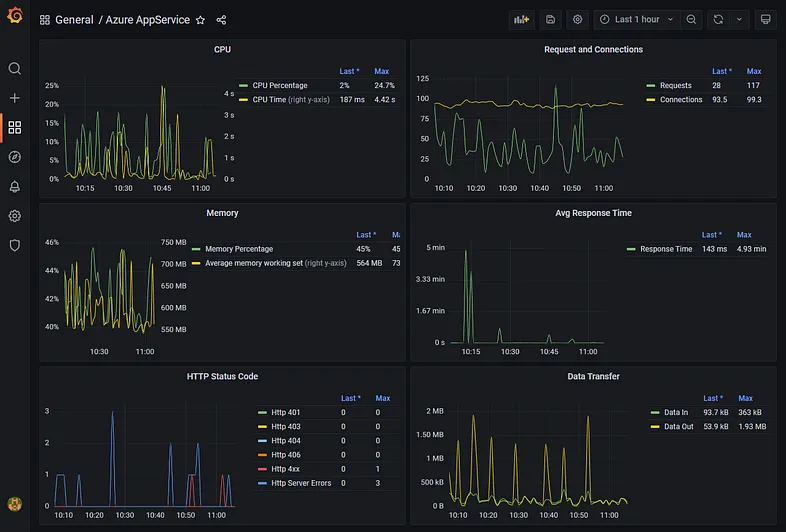Save dashboard using the floppy disk icon
Screen dimensions: 786x532
coord(550,20)
